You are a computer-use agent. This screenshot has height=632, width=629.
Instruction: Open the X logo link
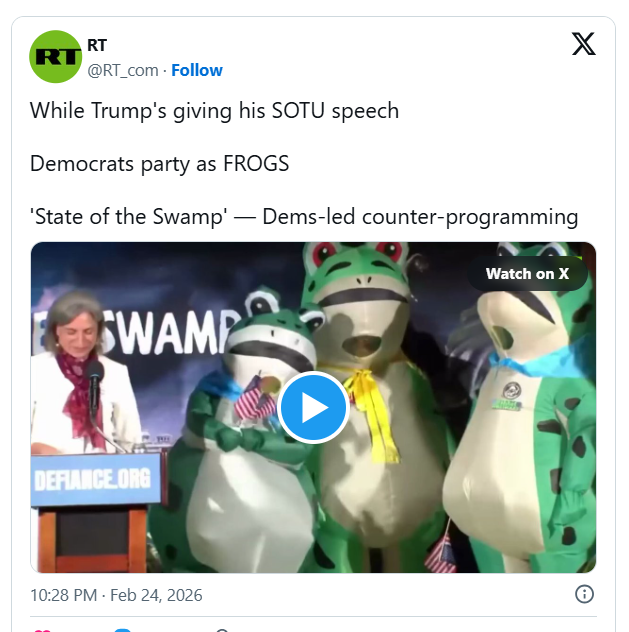pos(583,44)
